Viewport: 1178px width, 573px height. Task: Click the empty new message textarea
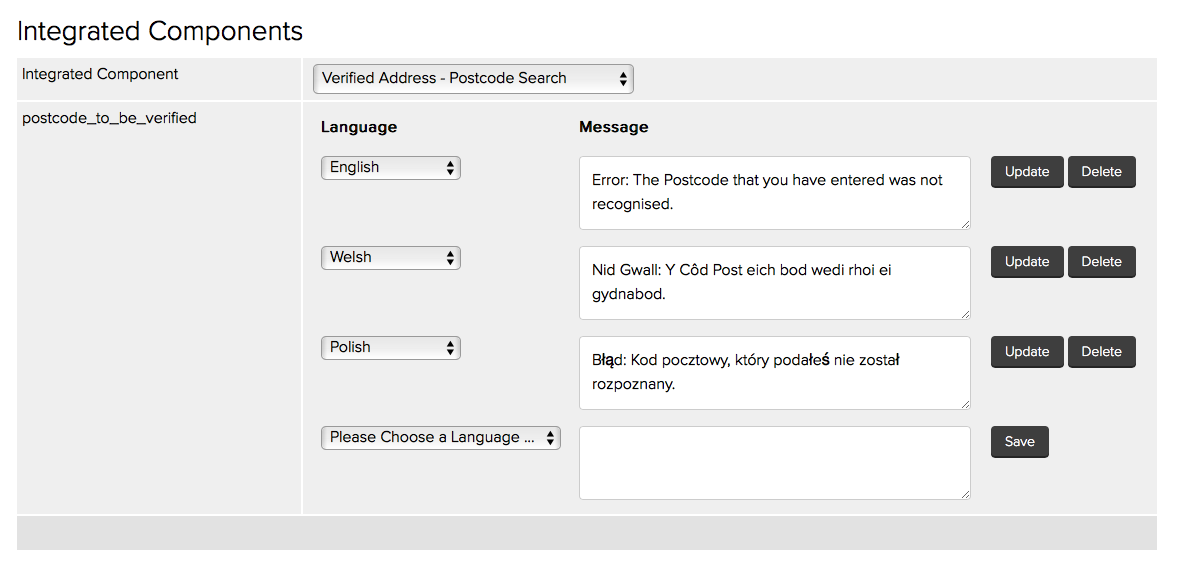click(x=774, y=462)
